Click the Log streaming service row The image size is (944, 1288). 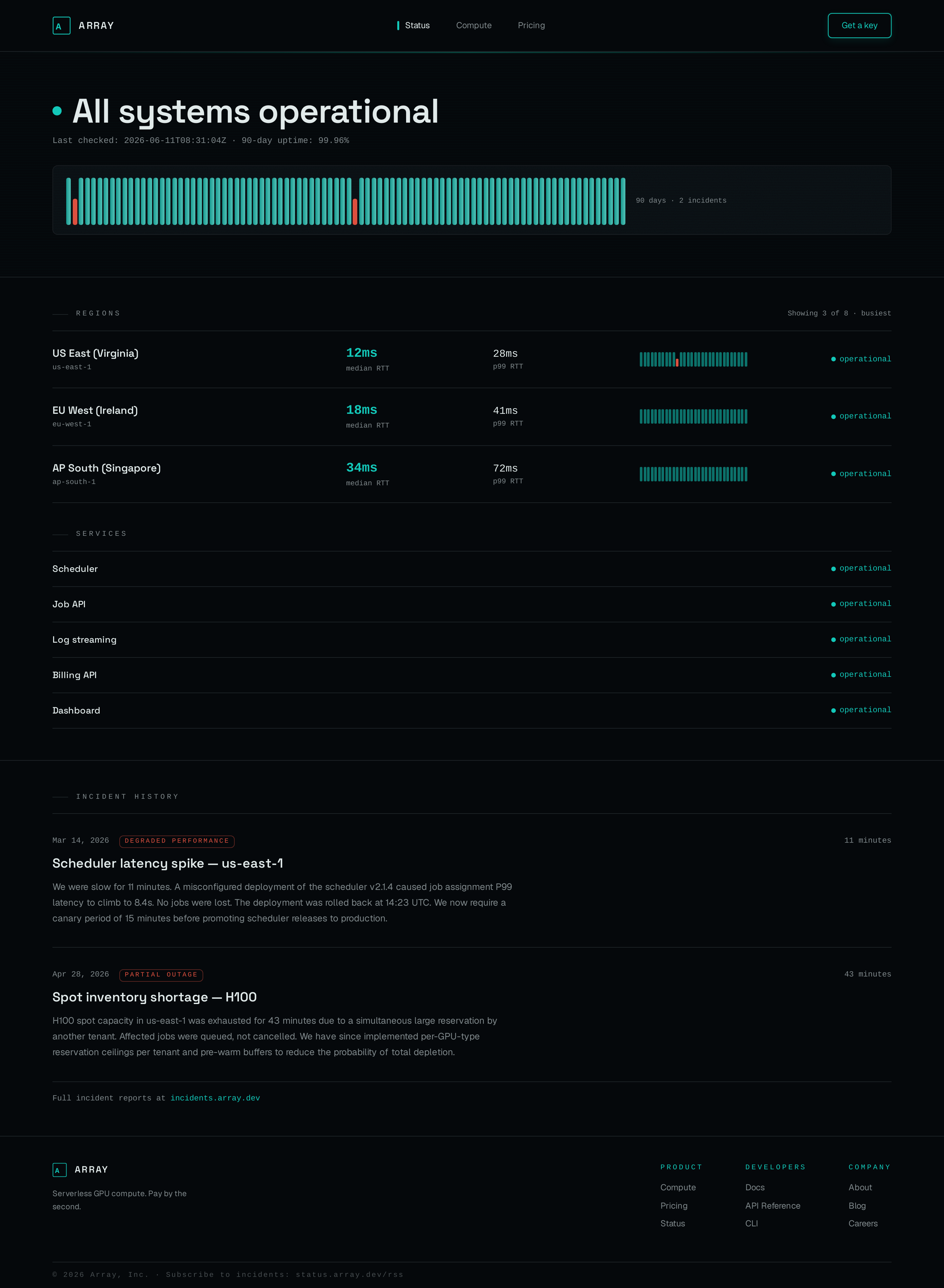click(472, 640)
